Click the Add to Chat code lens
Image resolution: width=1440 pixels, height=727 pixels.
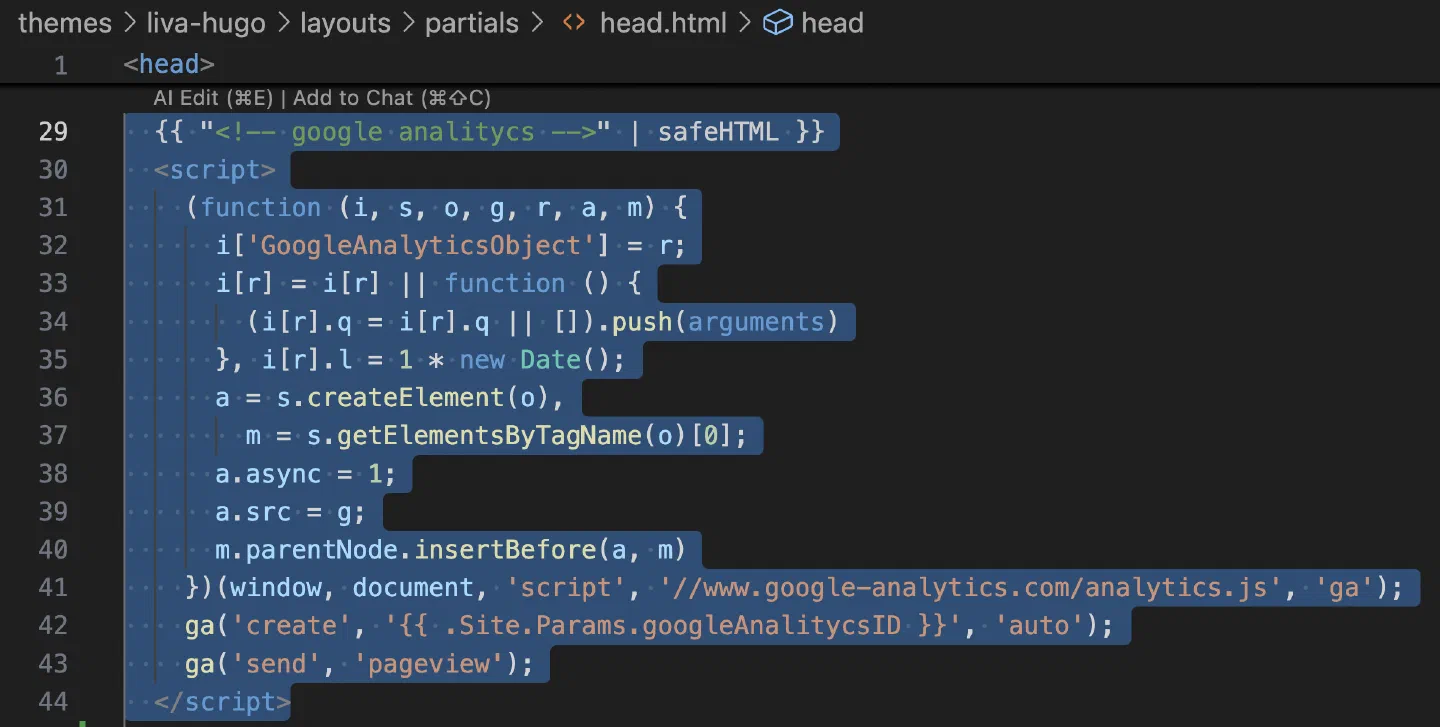pos(392,98)
